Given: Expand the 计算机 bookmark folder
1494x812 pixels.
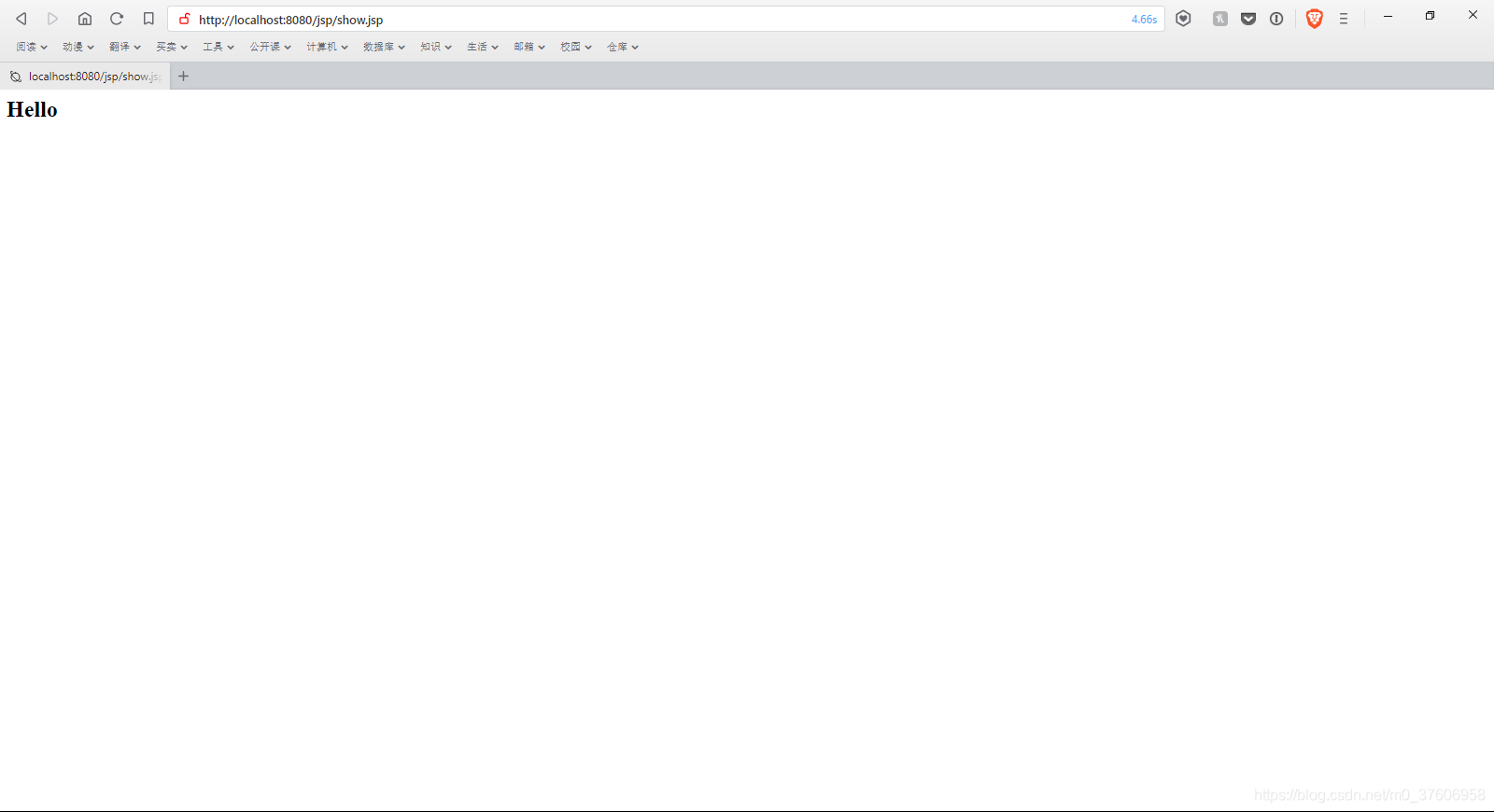Looking at the screenshot, I should coord(327,47).
